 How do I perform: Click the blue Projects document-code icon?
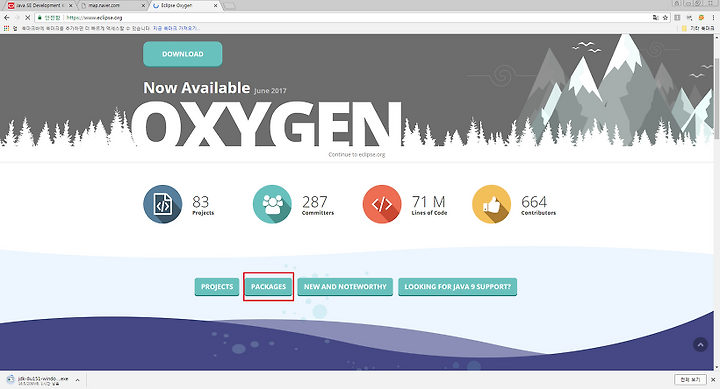tap(163, 204)
